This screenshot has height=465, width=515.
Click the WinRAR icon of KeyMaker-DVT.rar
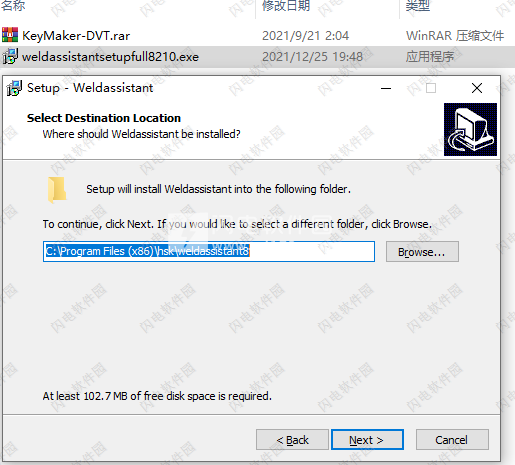click(10, 35)
